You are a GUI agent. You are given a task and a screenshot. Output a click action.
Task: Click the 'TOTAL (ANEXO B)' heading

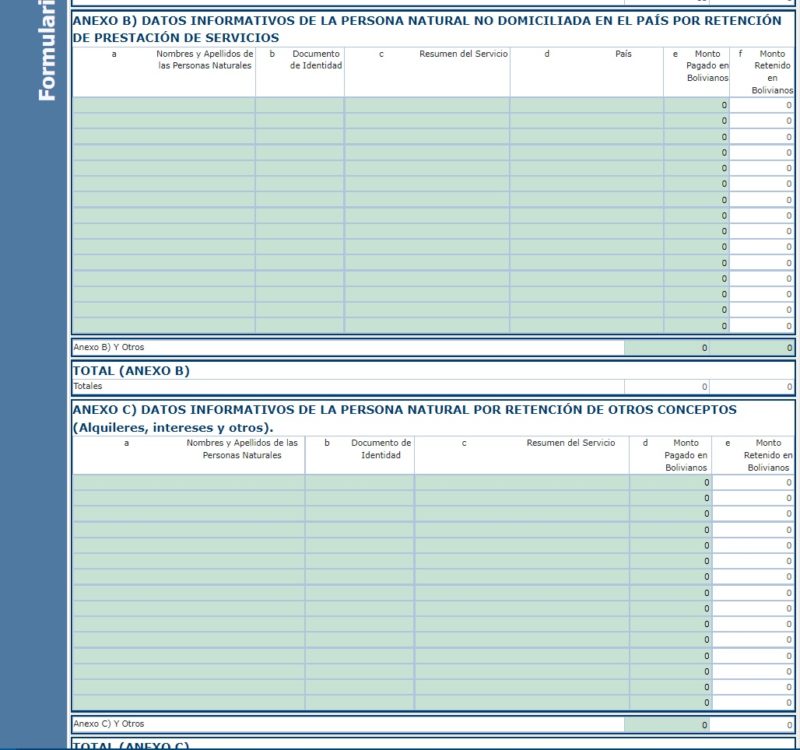pyautogui.click(x=131, y=370)
